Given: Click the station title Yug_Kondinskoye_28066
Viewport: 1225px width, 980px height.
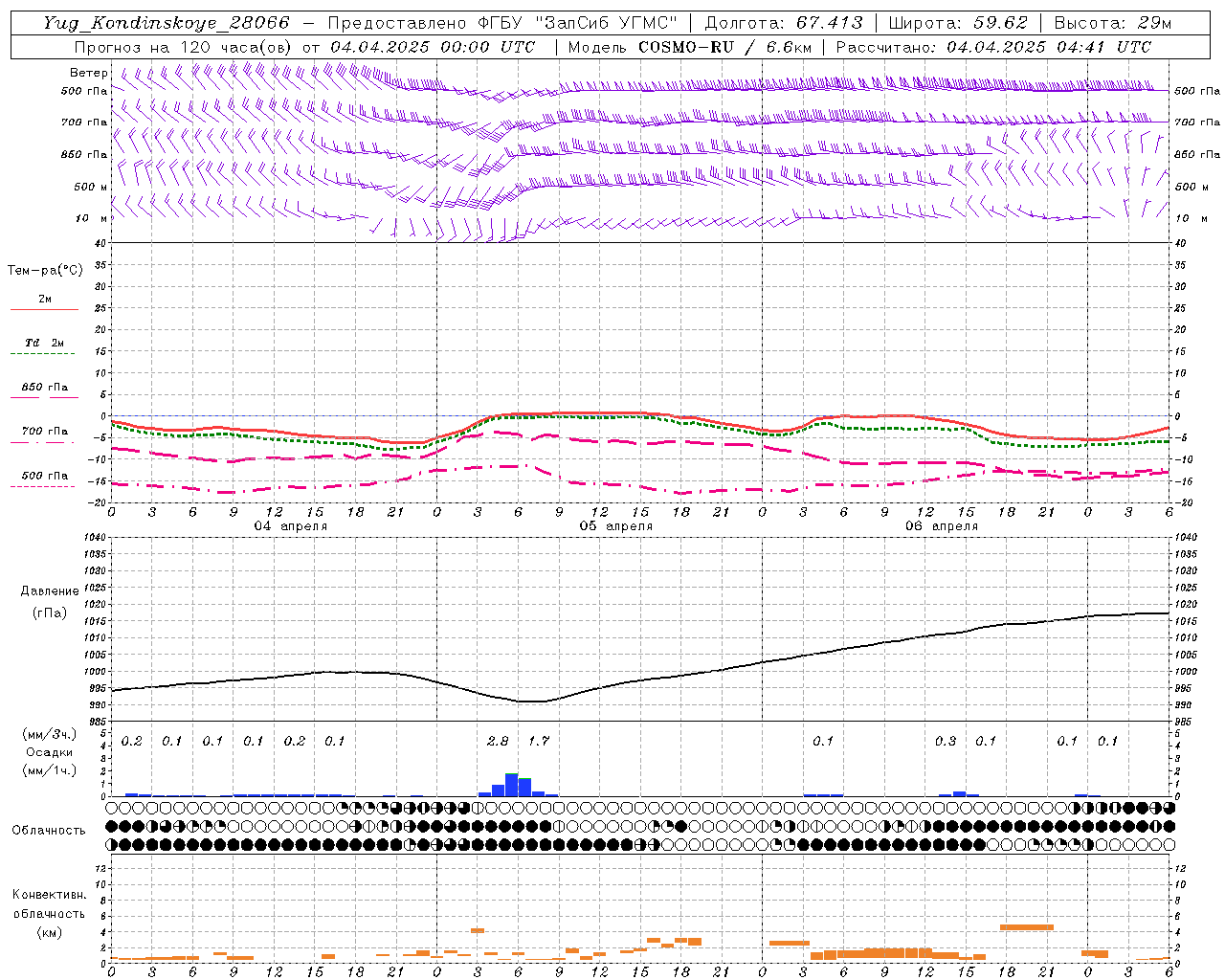Looking at the screenshot, I should (166, 23).
